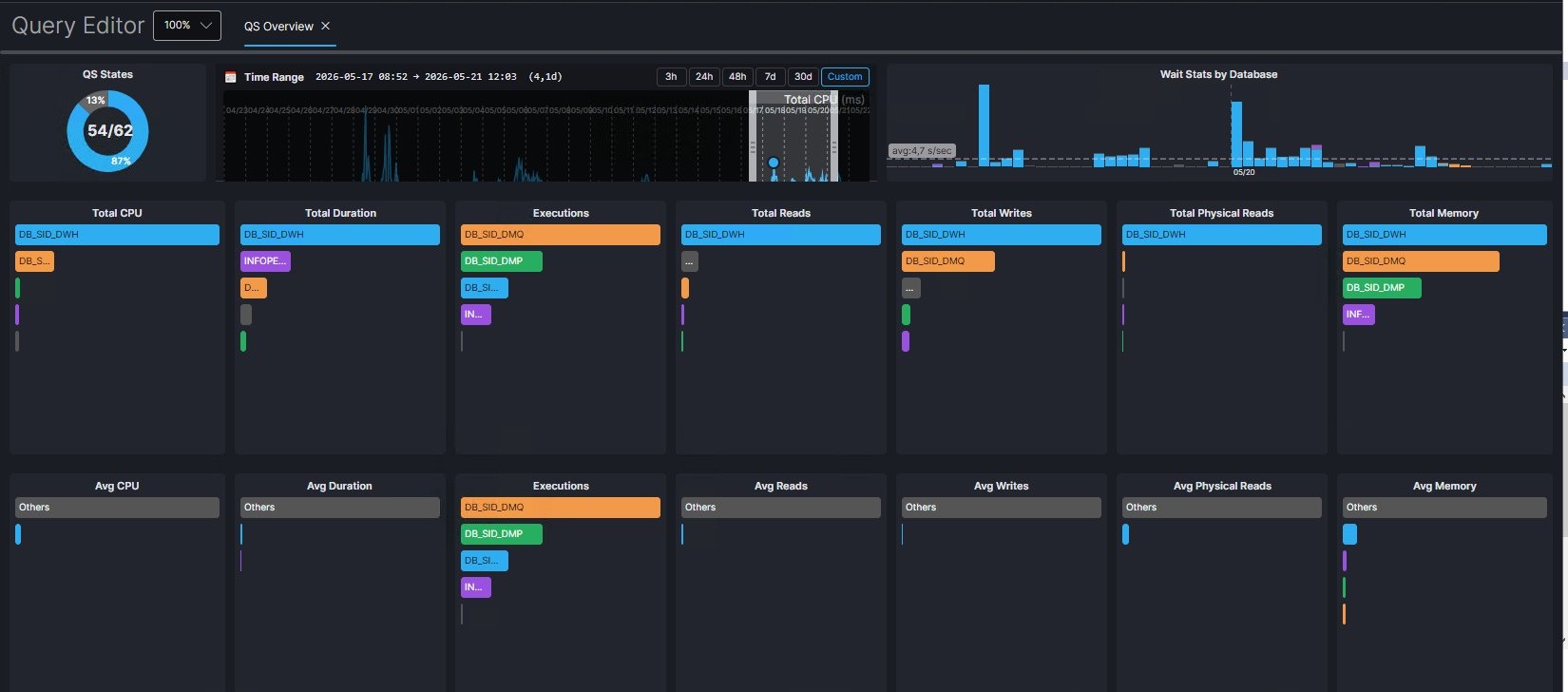Select the small blue bar in Avg Memory
This screenshot has height=692, width=1568.
click(x=1349, y=534)
